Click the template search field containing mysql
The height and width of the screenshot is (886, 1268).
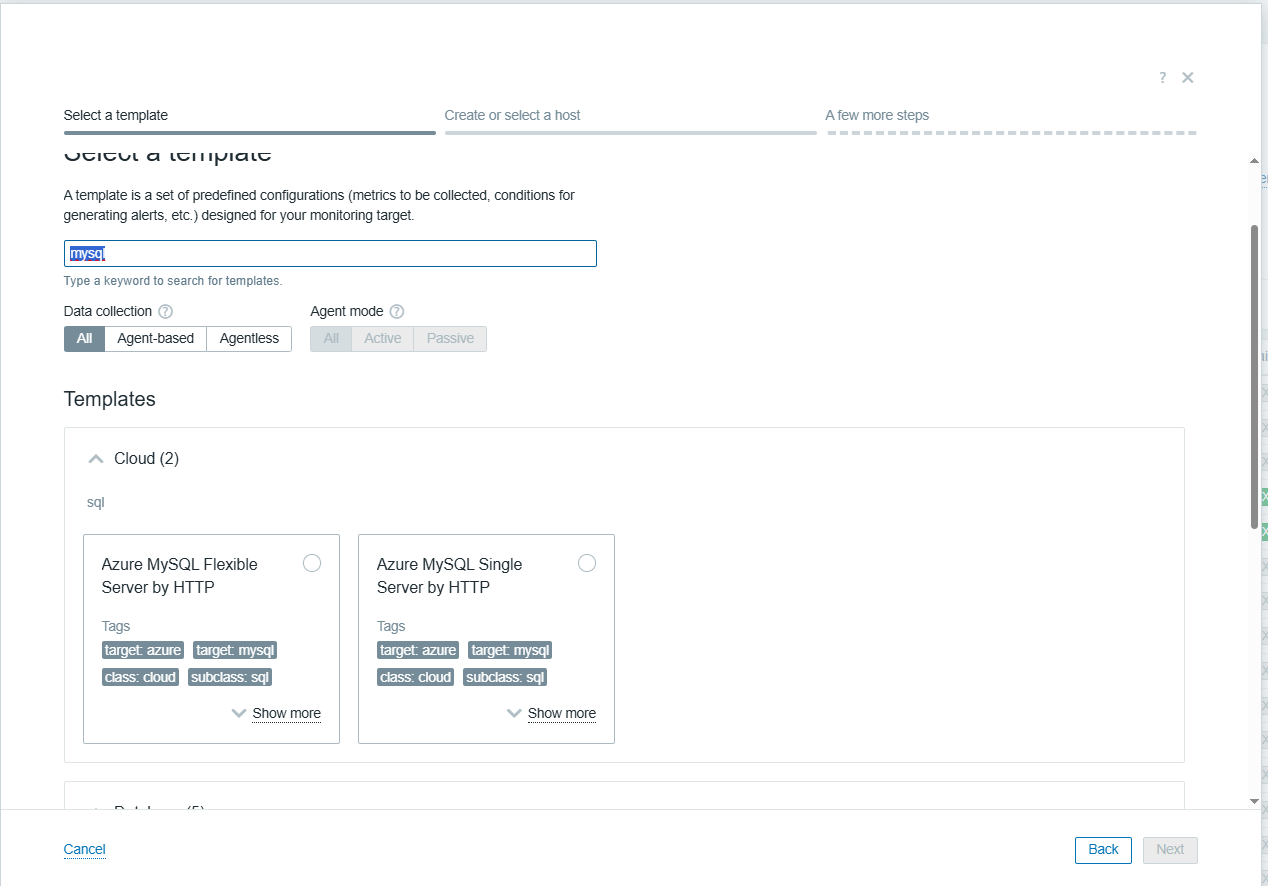pos(330,254)
